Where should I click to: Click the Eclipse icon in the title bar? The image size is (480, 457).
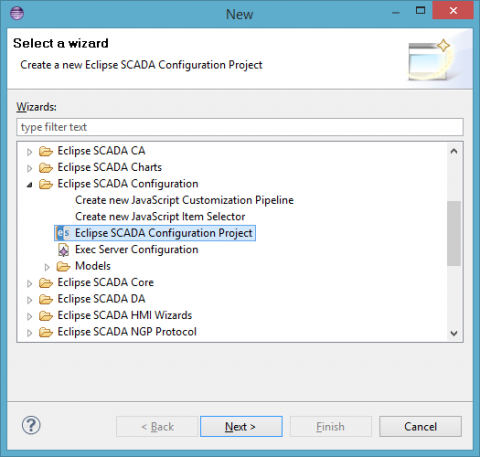tap(17, 14)
